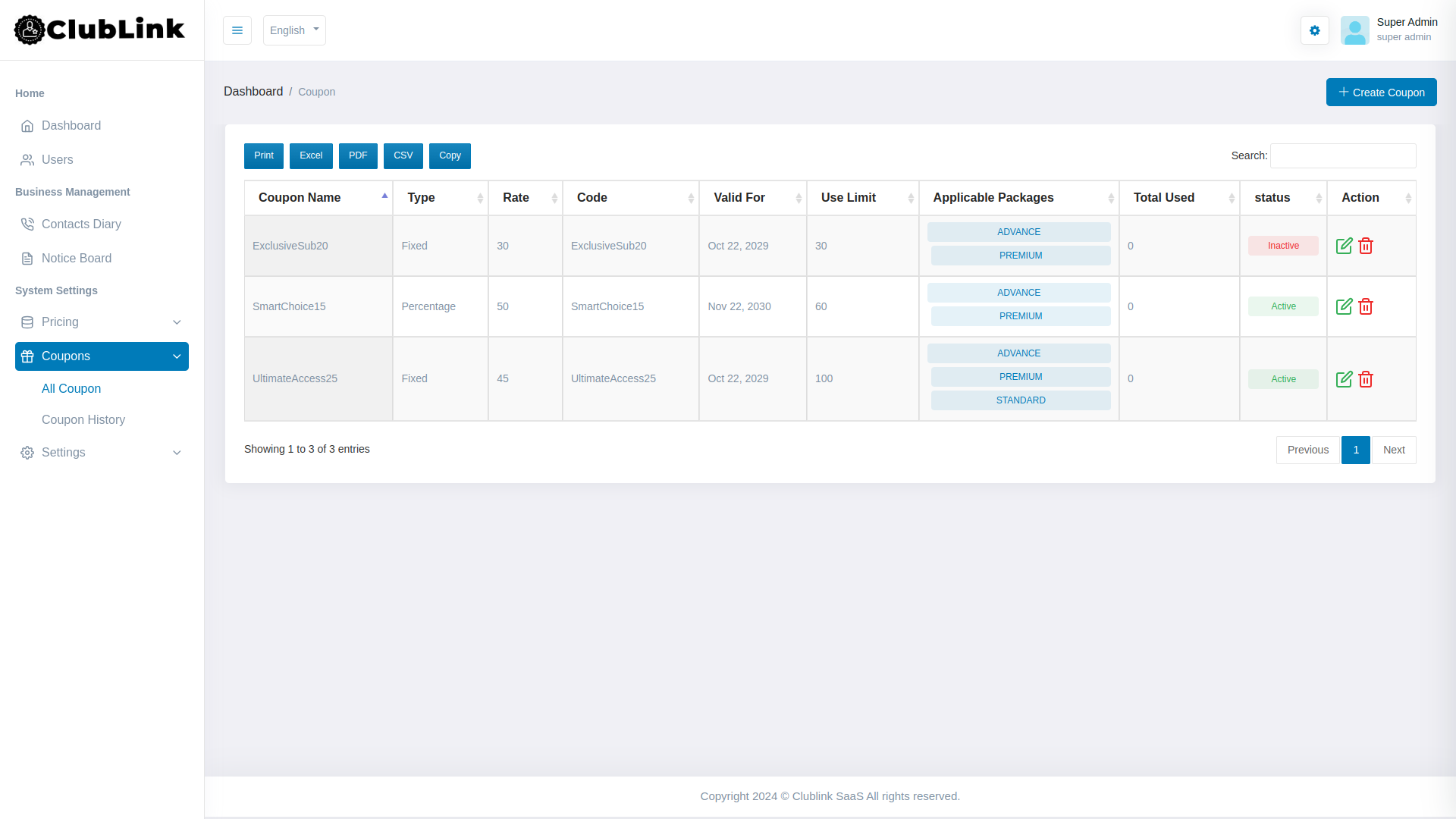Go to Dashboard via the breadcrumb
Viewport: 1456px width, 819px height.
tap(253, 91)
